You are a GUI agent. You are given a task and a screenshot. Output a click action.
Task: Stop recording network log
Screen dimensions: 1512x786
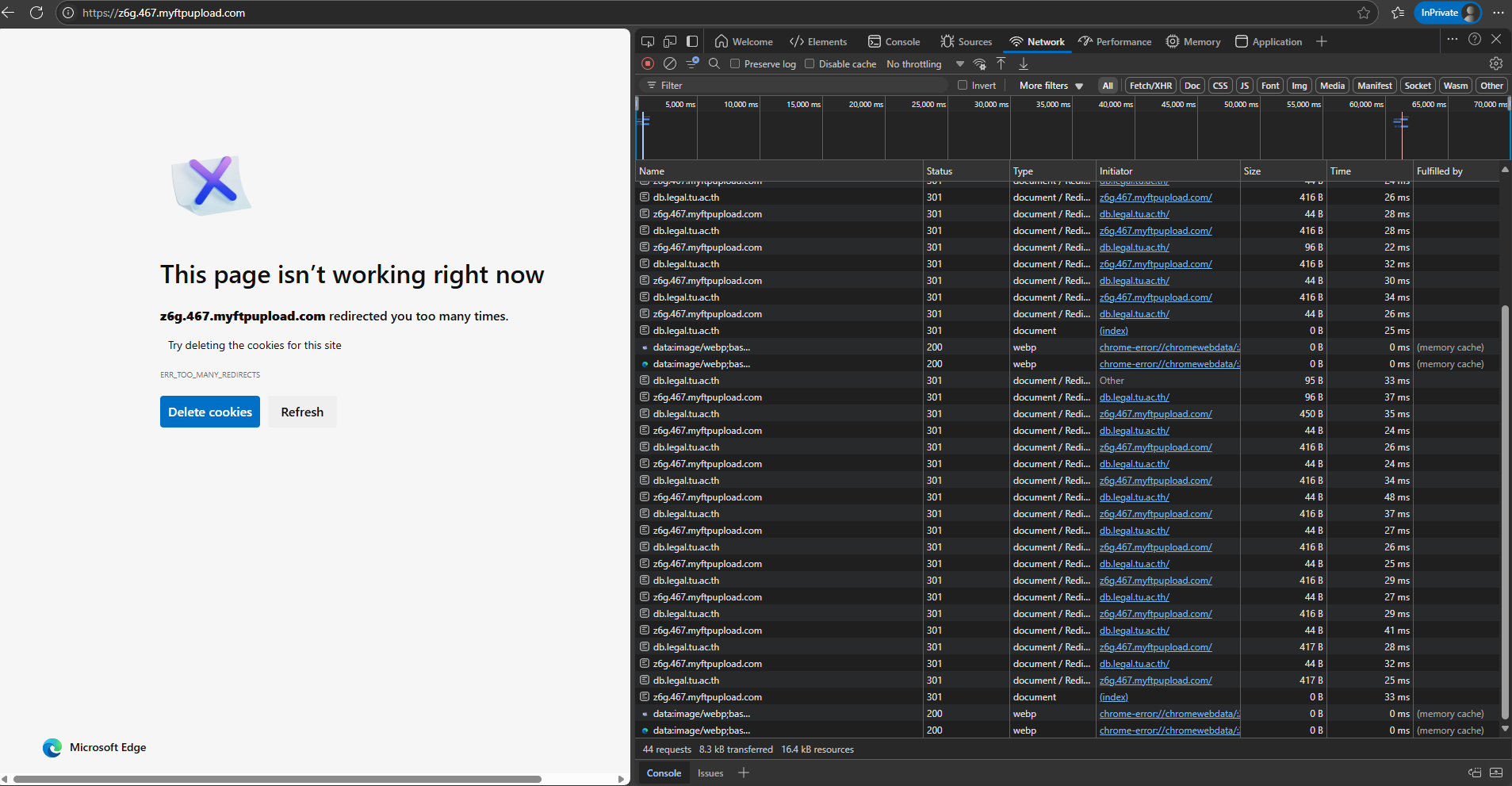pyautogui.click(x=648, y=63)
